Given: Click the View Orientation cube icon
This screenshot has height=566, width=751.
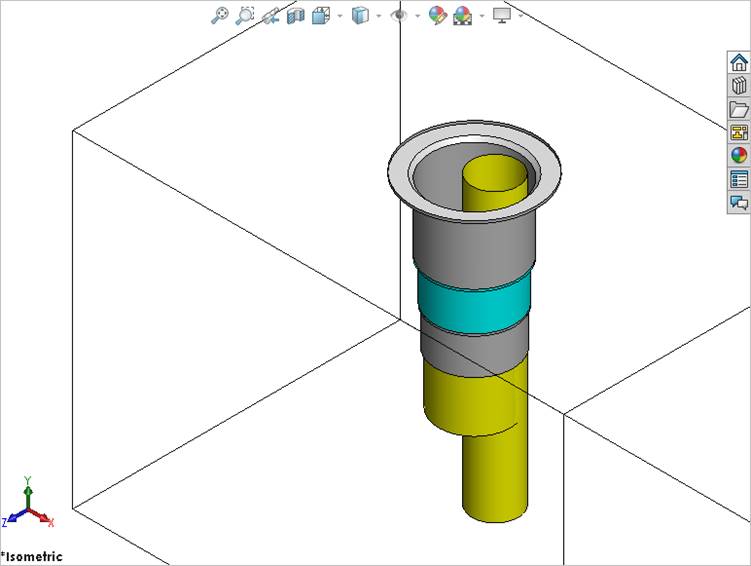Looking at the screenshot, I should coord(321,15).
